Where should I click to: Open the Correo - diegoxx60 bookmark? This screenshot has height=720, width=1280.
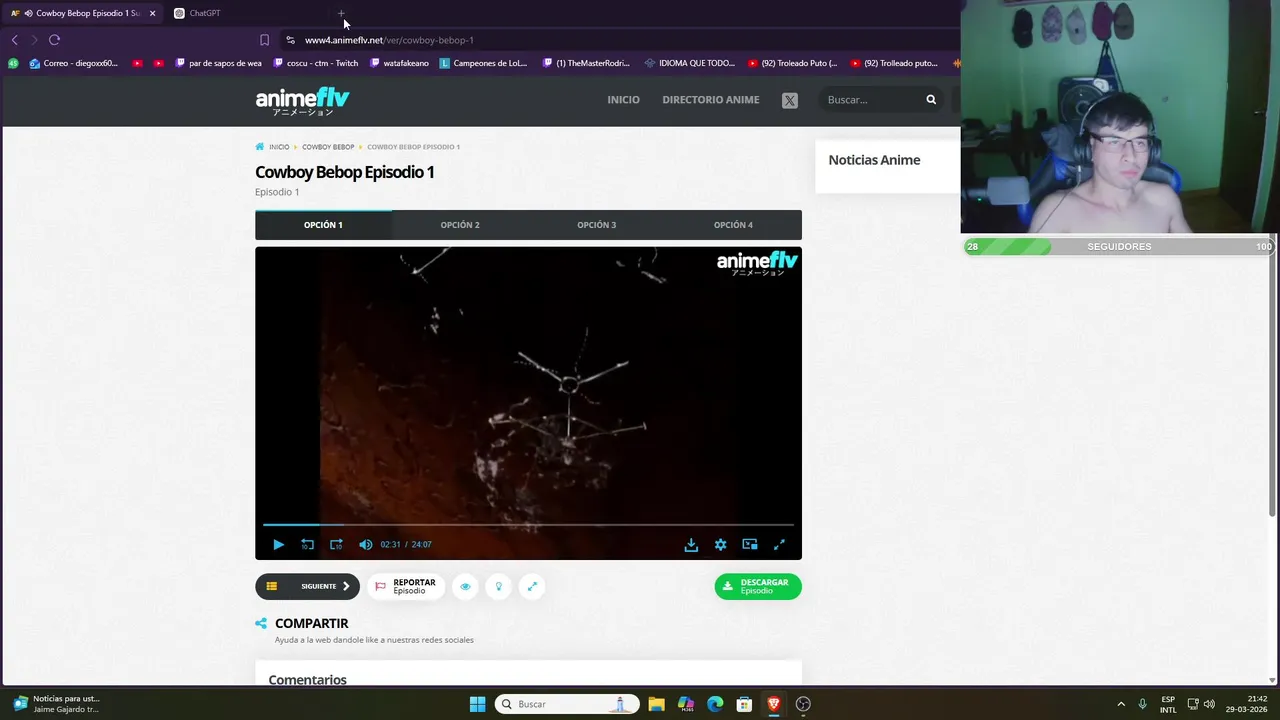pos(74,63)
